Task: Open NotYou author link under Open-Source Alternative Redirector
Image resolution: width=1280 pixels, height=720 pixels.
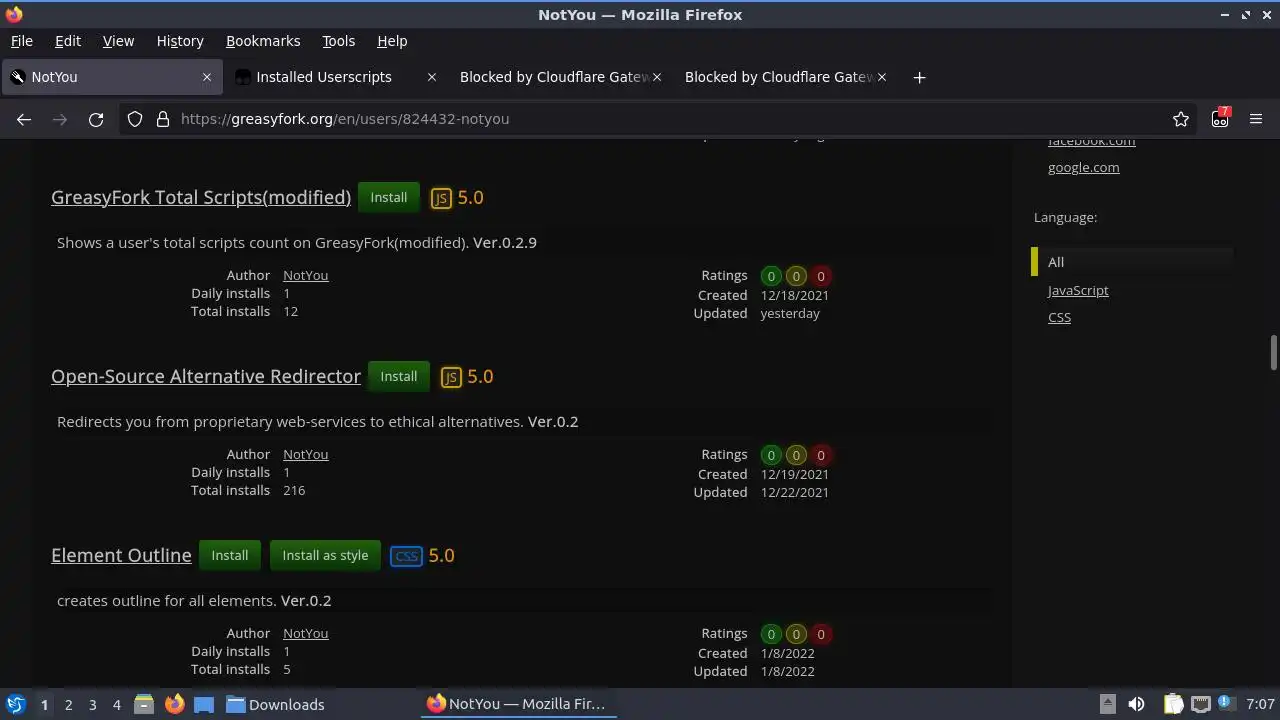Action: tap(306, 454)
